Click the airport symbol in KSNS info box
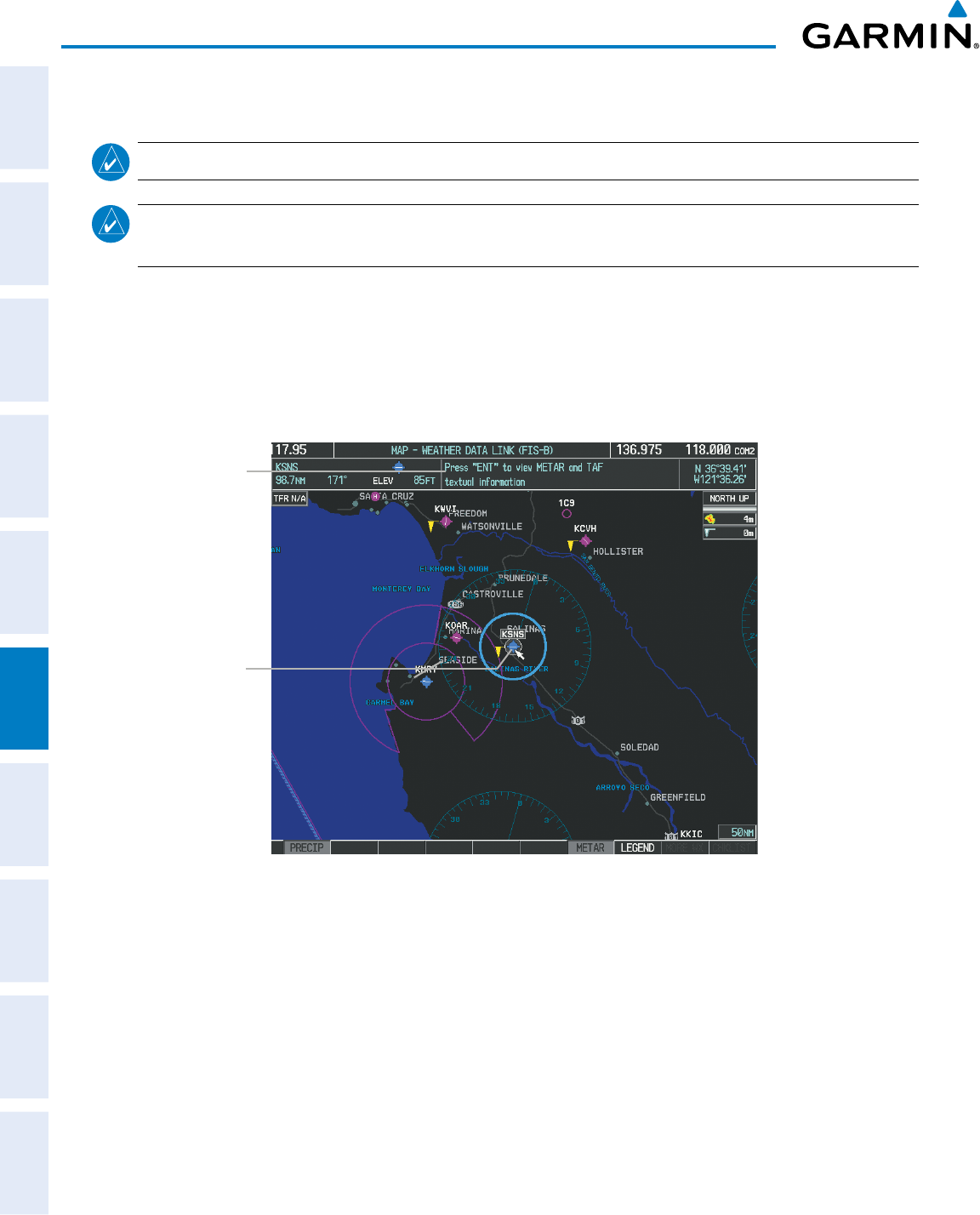This screenshot has height=1215, width=980. (x=398, y=467)
